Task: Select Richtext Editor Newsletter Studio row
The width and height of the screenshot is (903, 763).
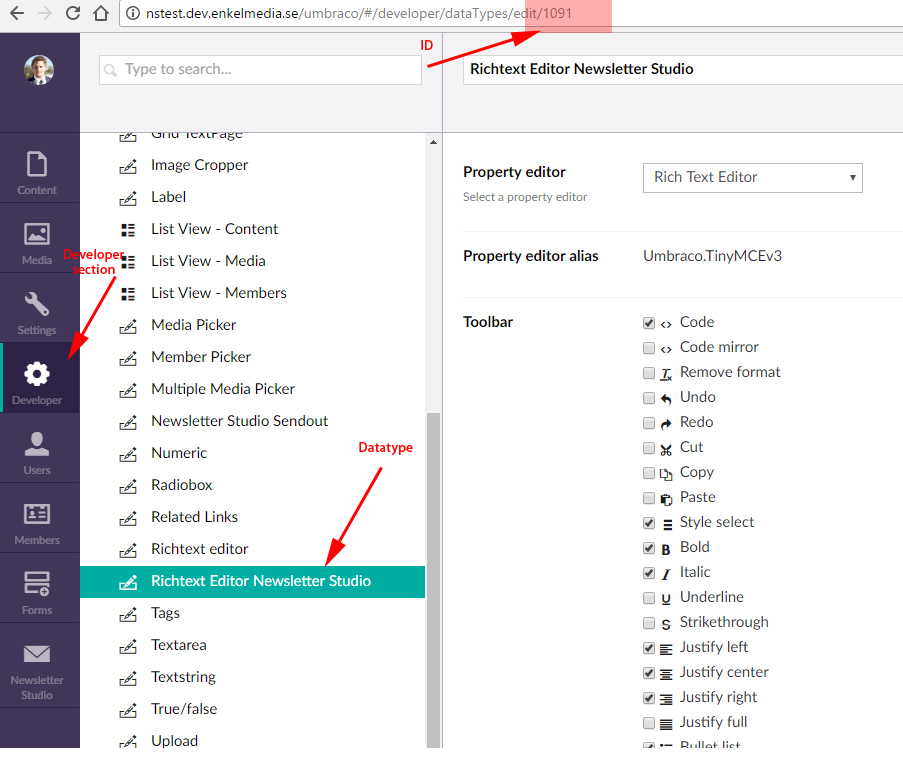Action: pyautogui.click(x=252, y=582)
